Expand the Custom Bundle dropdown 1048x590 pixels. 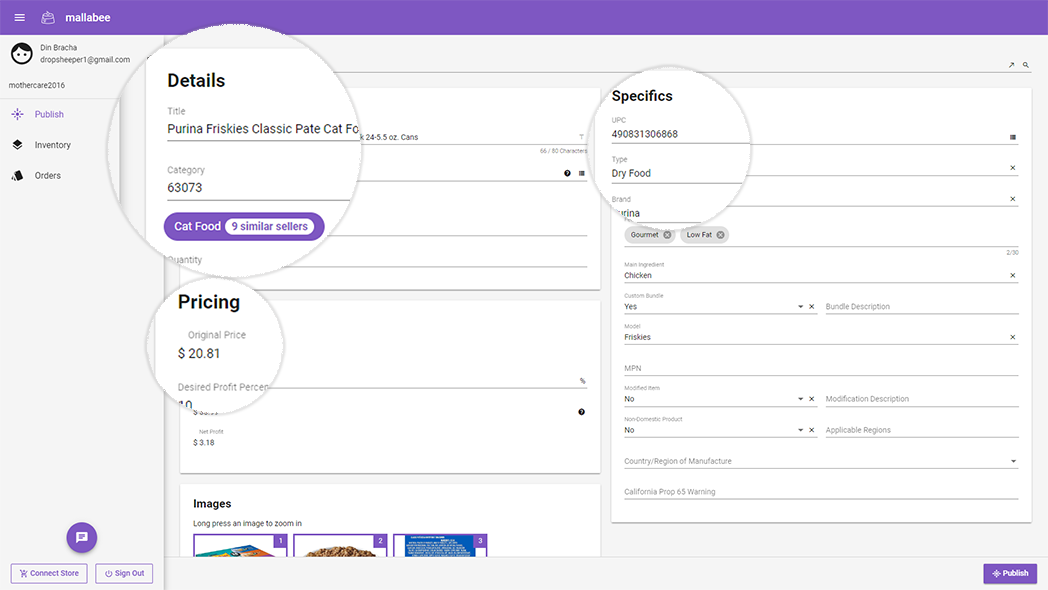800,307
